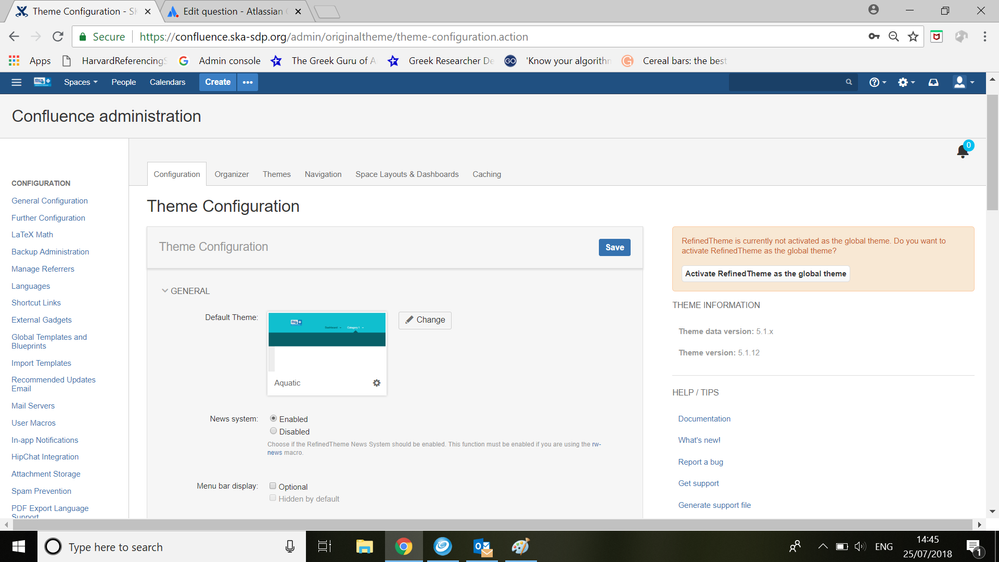Open the Chrome three-dot menu
This screenshot has height=562, width=999.
tap(985, 37)
